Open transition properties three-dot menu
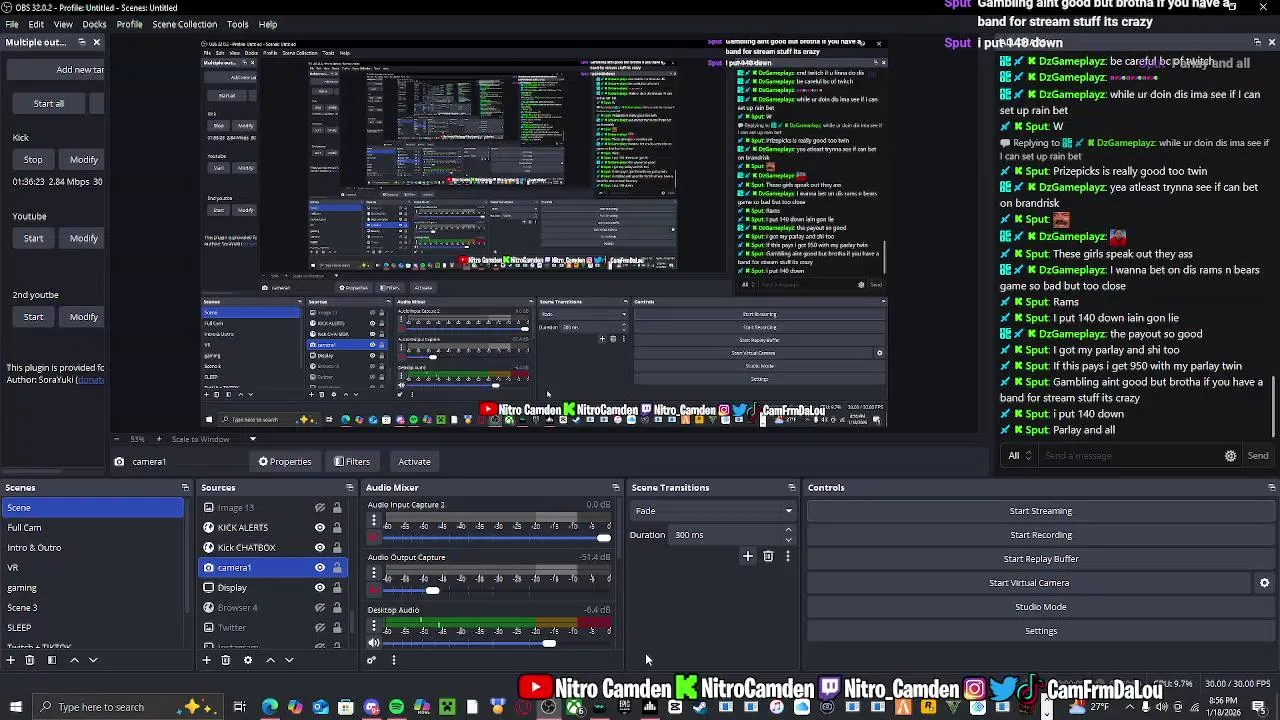Screen dimensions: 1280x720 tap(787, 556)
